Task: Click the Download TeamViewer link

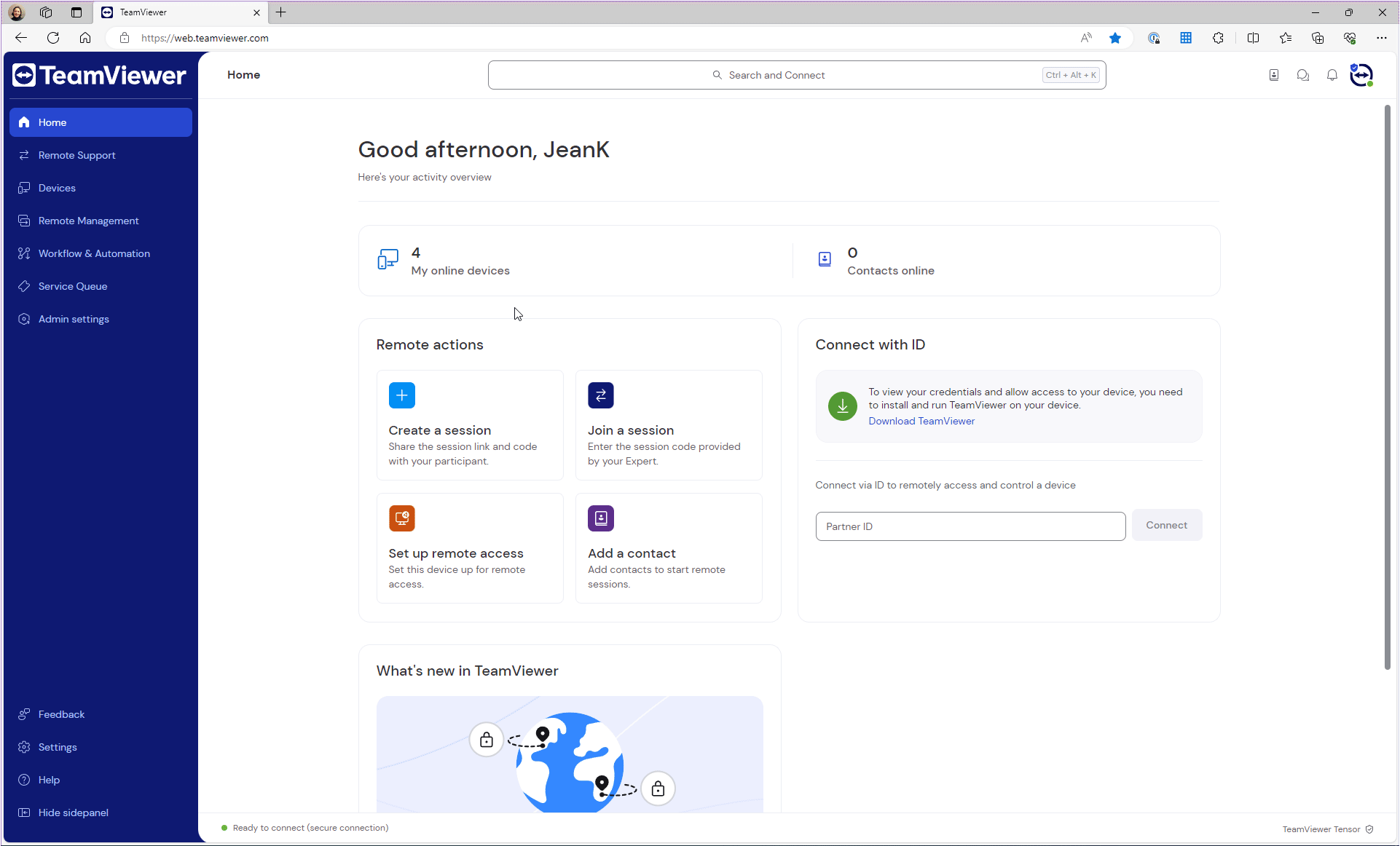Action: tap(921, 421)
